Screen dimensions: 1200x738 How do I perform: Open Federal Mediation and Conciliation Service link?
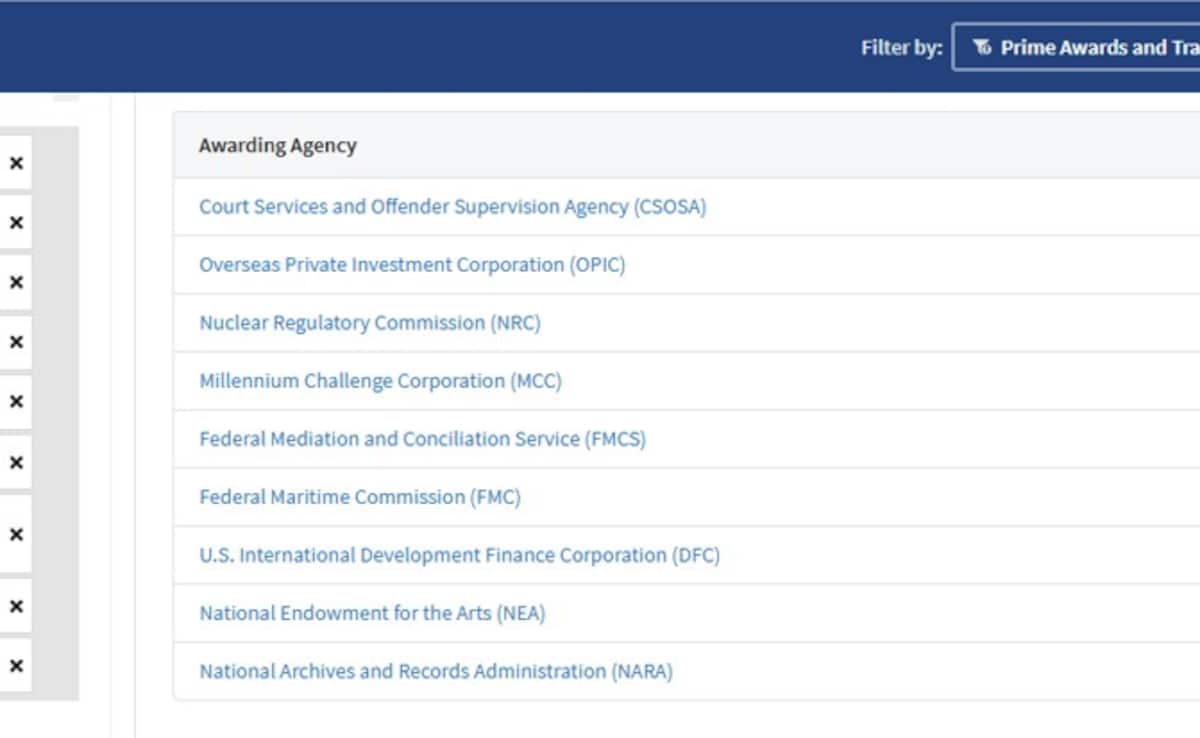[x=422, y=439]
